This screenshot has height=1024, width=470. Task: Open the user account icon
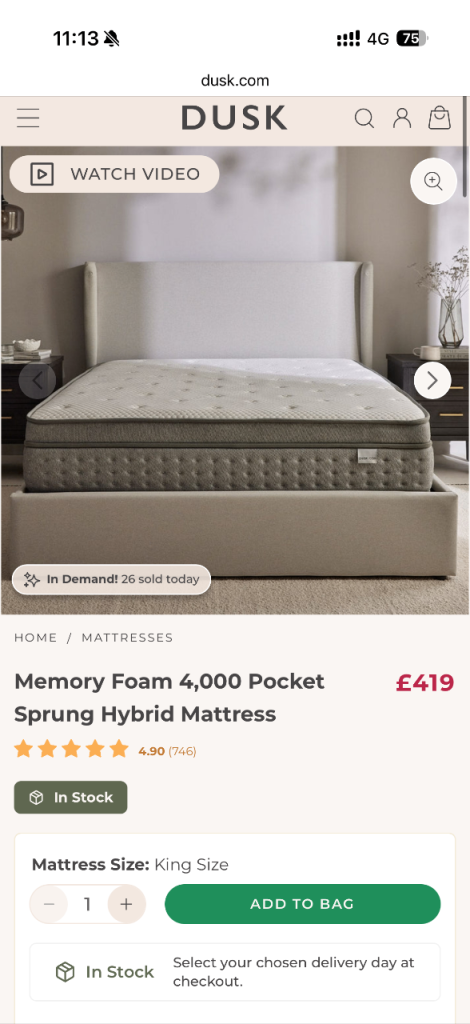point(402,118)
